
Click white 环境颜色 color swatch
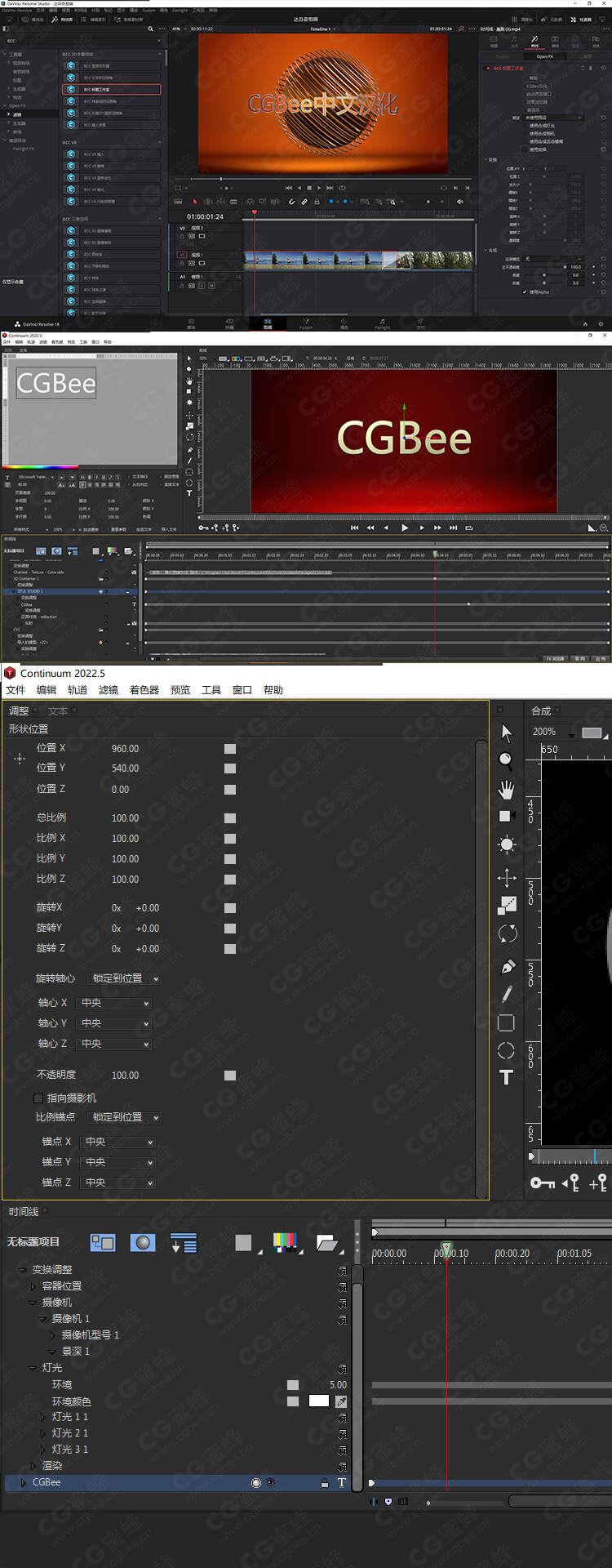319,1401
